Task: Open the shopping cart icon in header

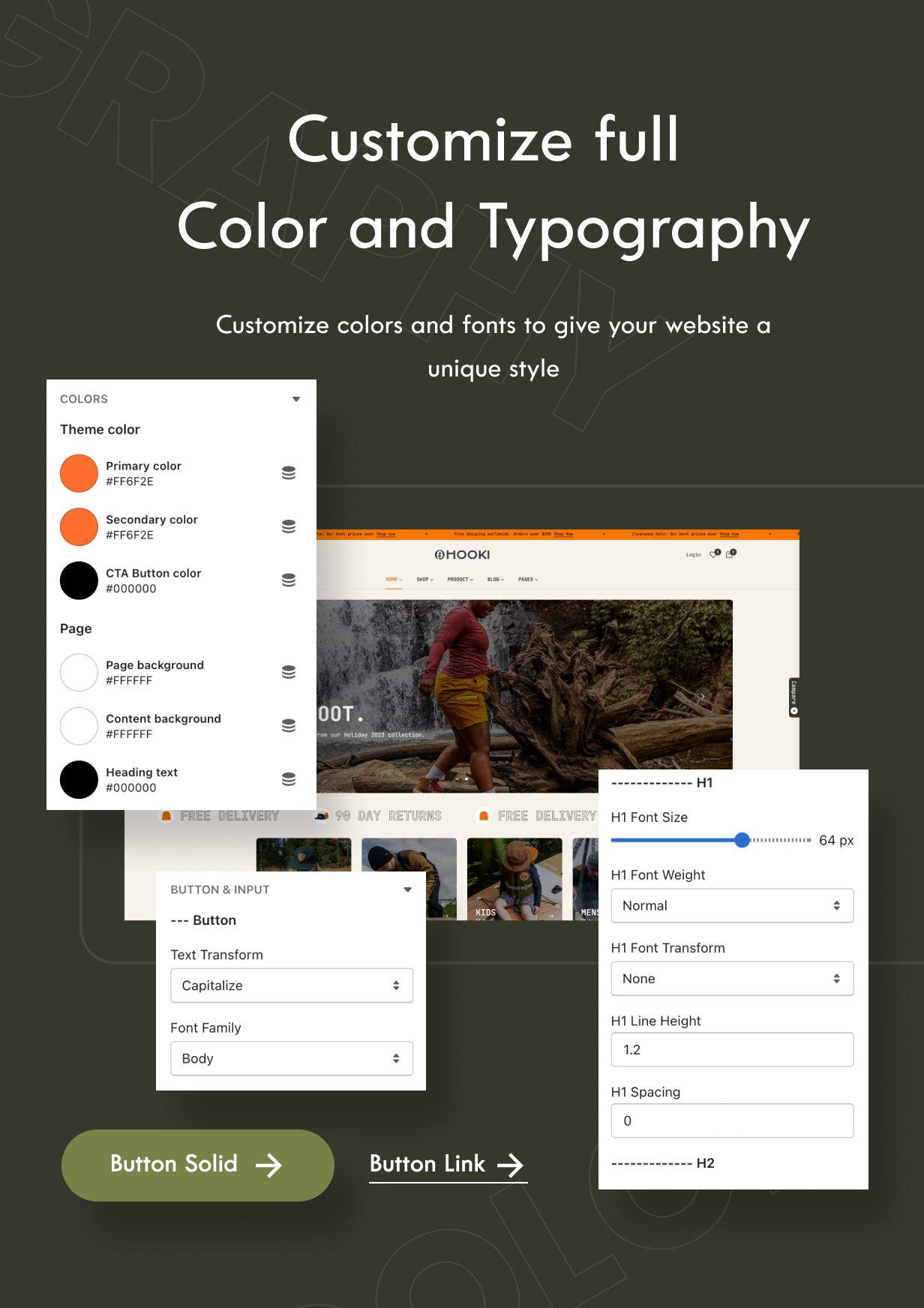Action: click(730, 554)
